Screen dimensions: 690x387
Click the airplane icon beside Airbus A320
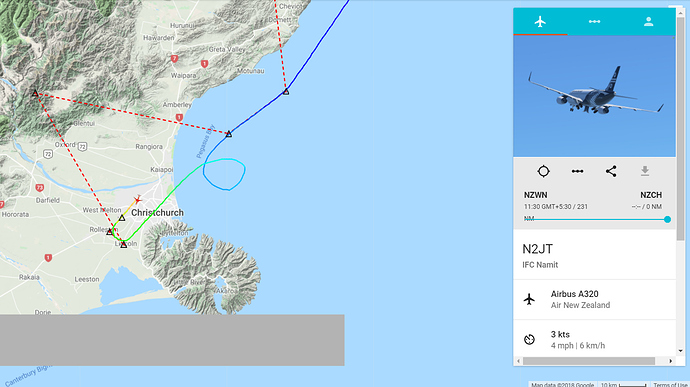[x=529, y=299]
